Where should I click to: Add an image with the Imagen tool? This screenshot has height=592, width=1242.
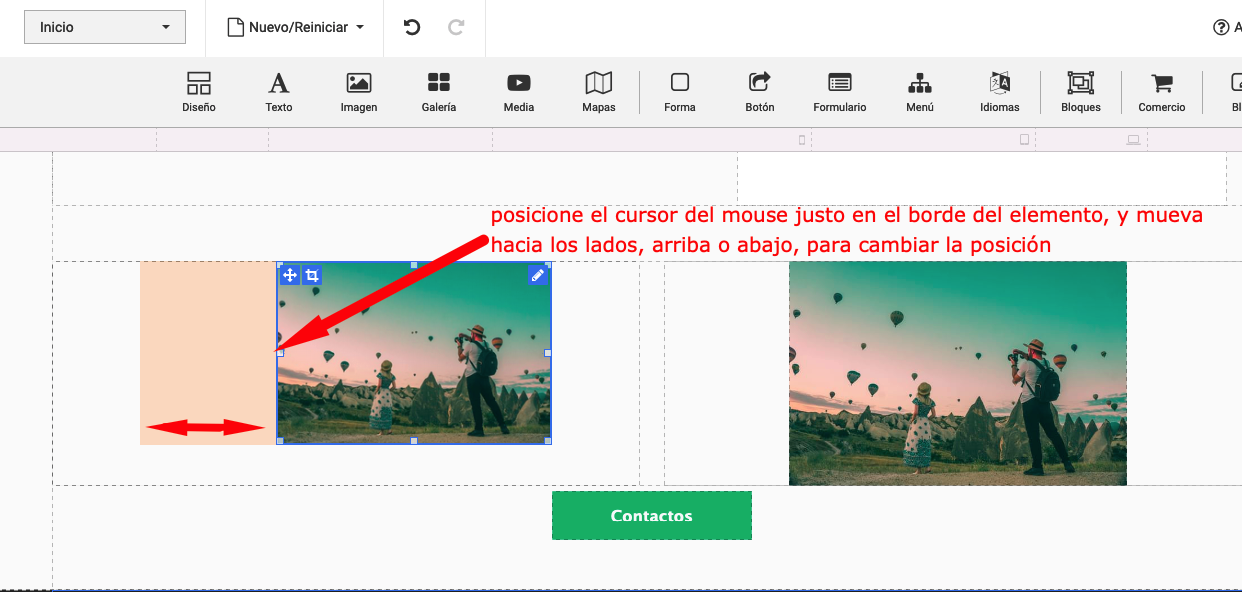359,92
